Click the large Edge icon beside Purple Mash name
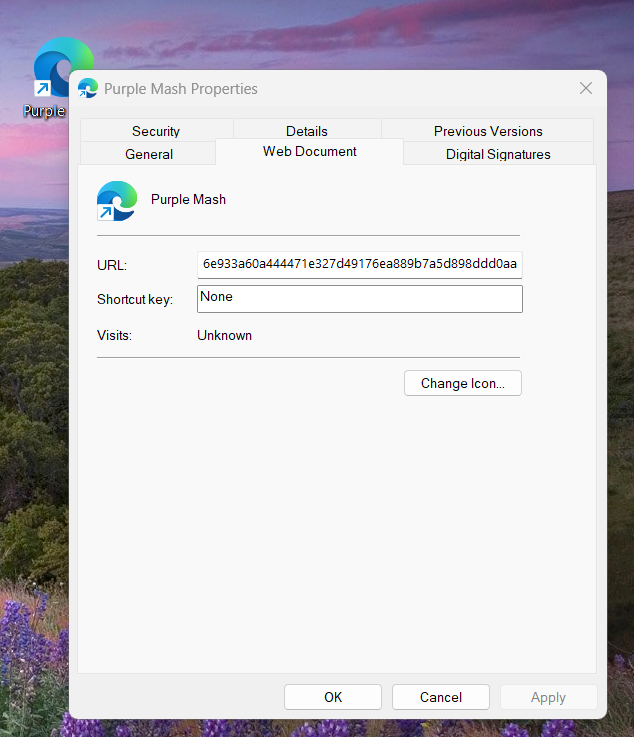 117,200
